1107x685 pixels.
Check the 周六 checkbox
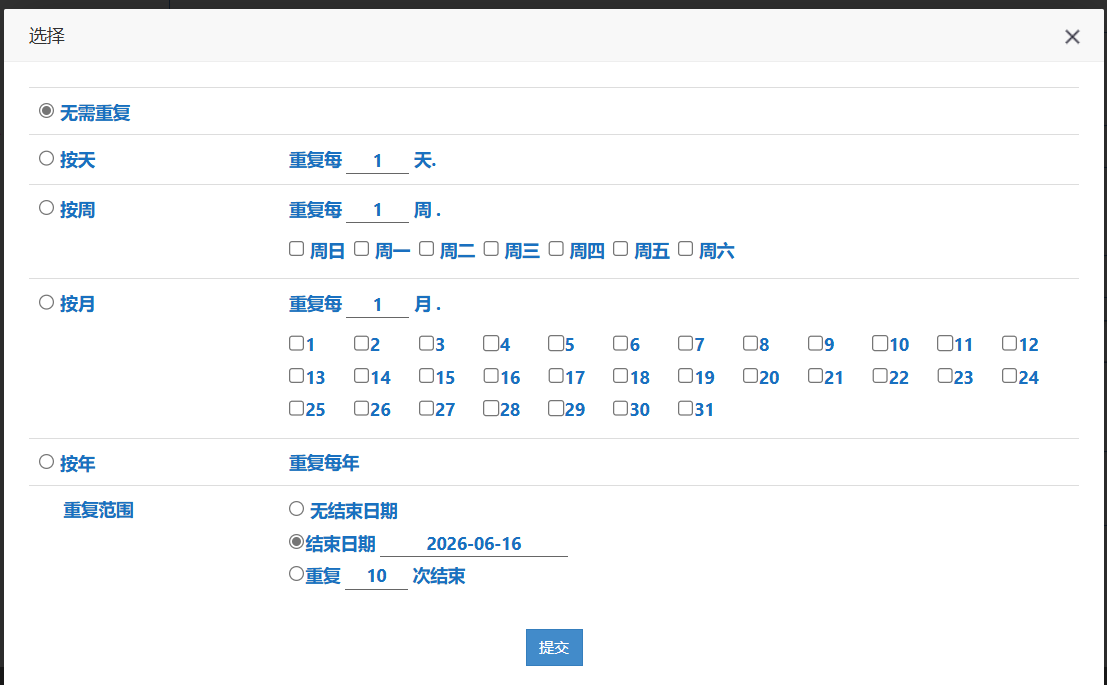[686, 249]
